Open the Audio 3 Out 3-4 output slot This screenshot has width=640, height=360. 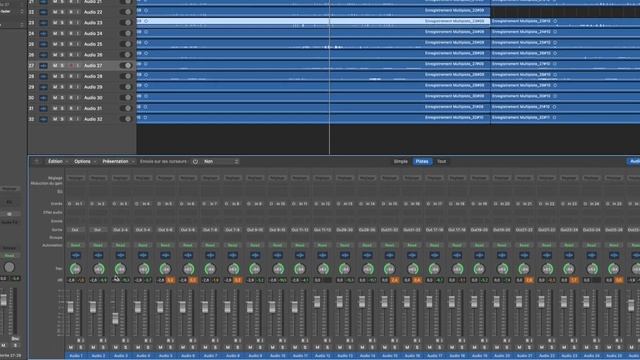(120, 230)
